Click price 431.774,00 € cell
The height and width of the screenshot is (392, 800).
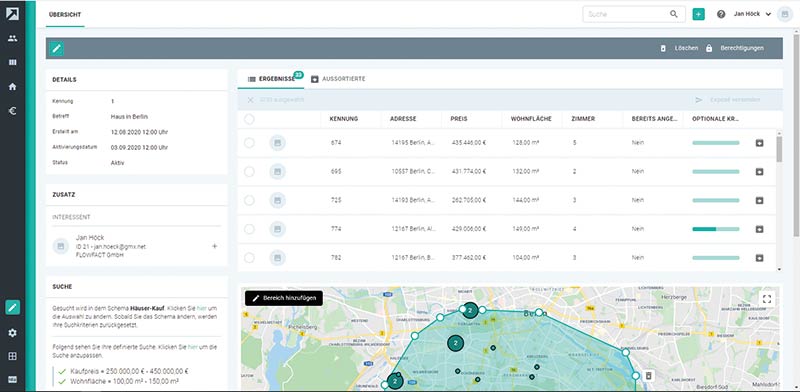469,172
